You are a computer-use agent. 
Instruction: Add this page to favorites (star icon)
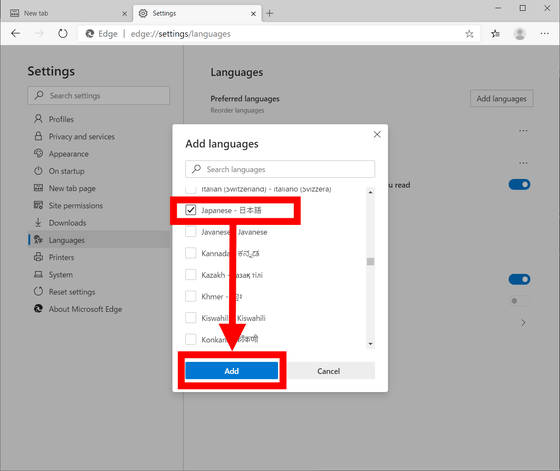pos(469,34)
